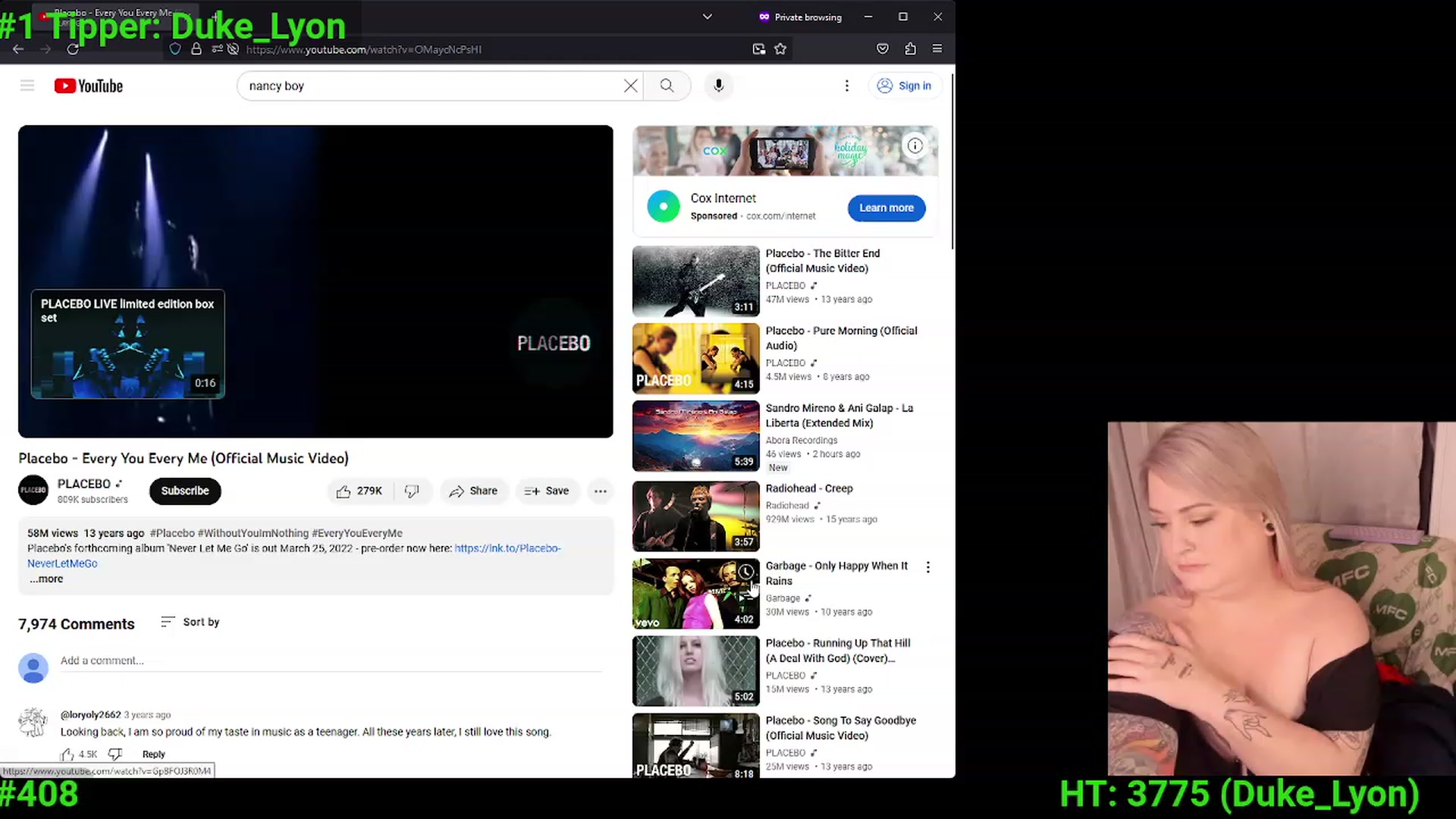
Task: Open more options for Garbage video
Action: tap(928, 567)
